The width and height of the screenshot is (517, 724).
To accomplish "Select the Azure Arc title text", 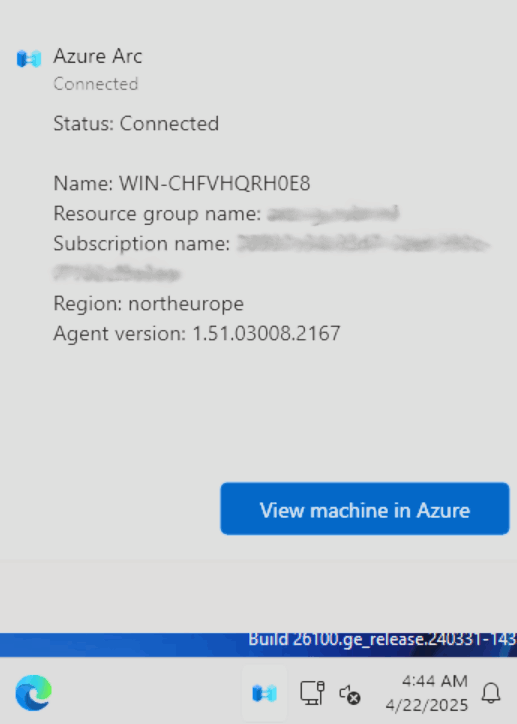I will (x=98, y=56).
